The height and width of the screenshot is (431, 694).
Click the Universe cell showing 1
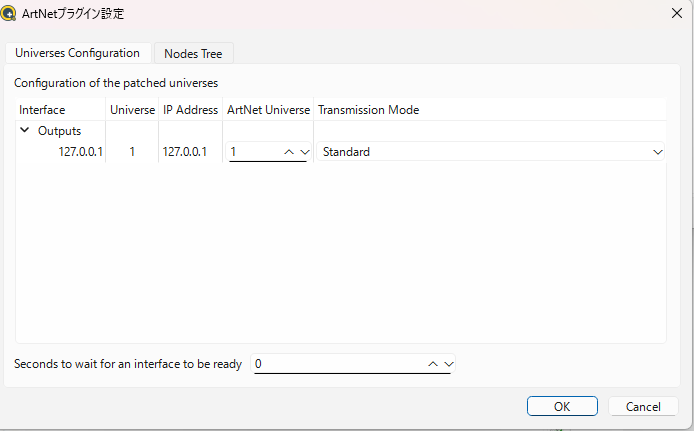tap(132, 152)
